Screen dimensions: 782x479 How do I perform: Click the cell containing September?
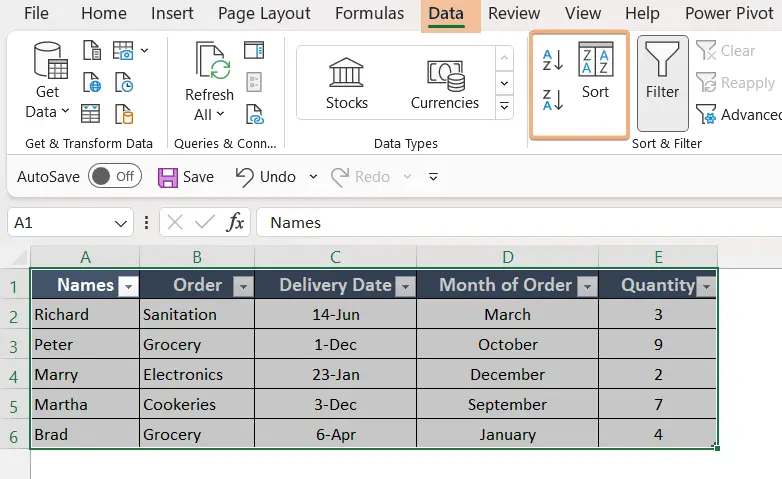pyautogui.click(x=507, y=404)
